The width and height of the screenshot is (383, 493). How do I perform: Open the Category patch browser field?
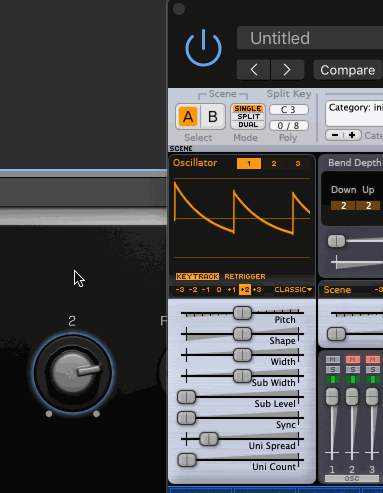click(354, 113)
